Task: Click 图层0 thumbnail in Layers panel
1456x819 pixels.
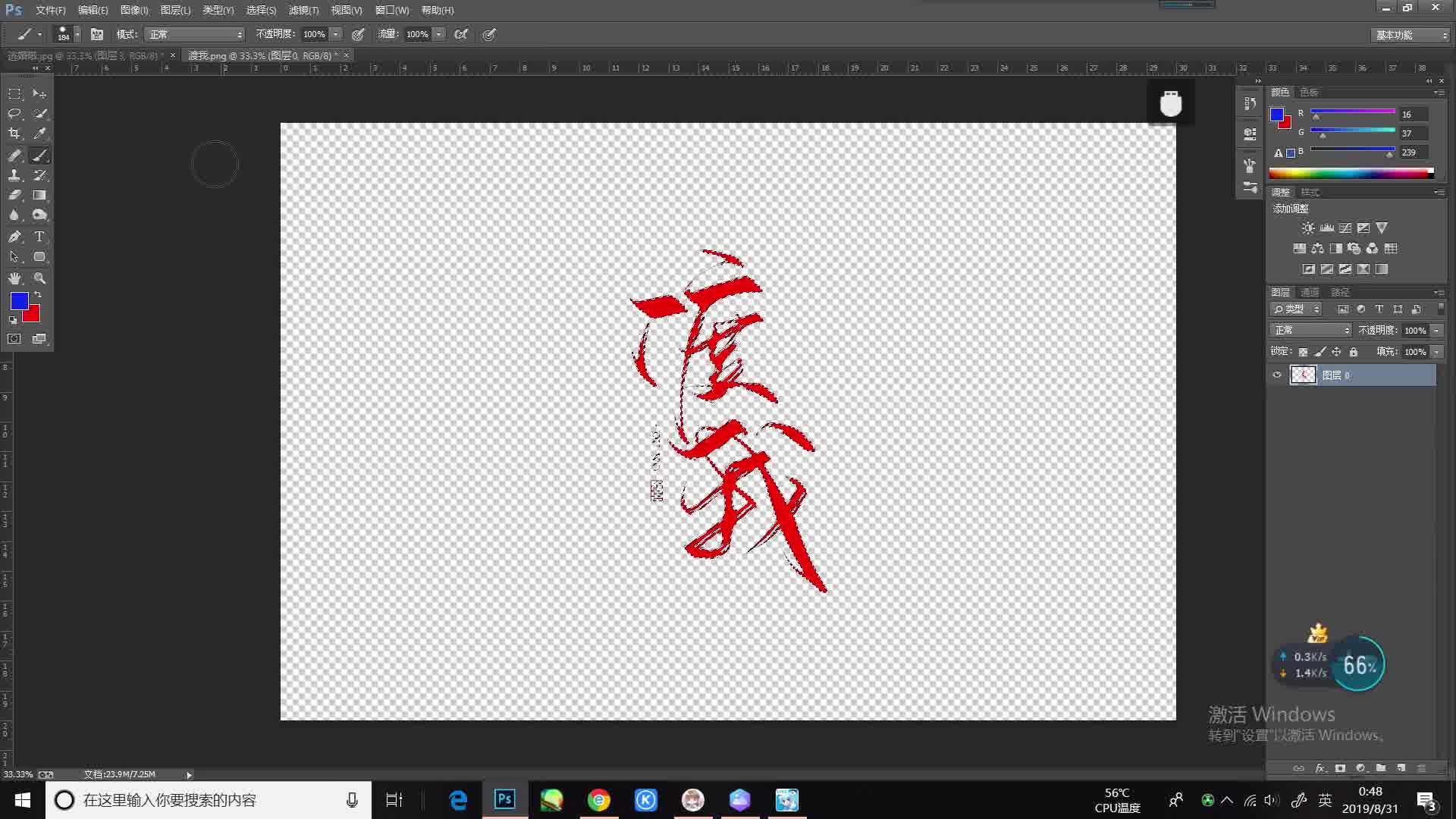Action: point(1302,374)
